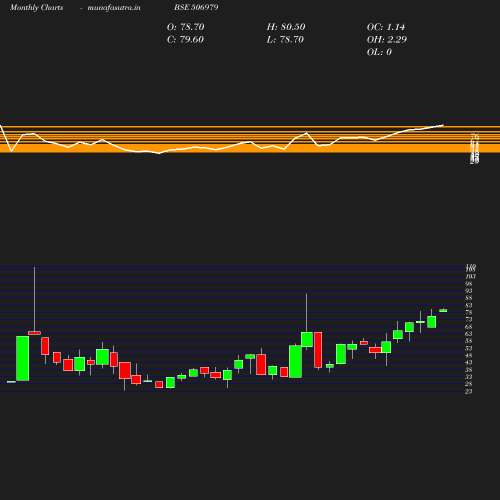Select the close value "C: 79.60"
Image resolution: width=500 pixels, height=500 pixels.
[x=185, y=39]
